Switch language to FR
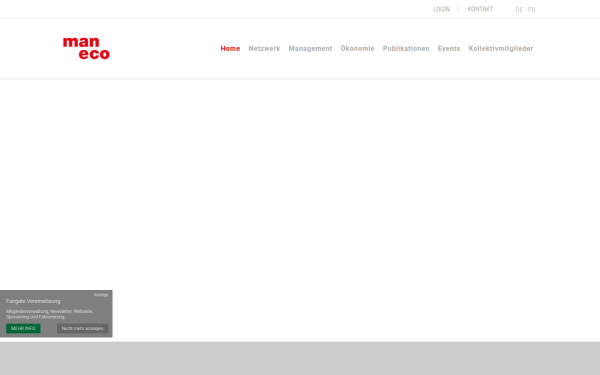Viewport: 600px width, 375px height. coord(532,10)
